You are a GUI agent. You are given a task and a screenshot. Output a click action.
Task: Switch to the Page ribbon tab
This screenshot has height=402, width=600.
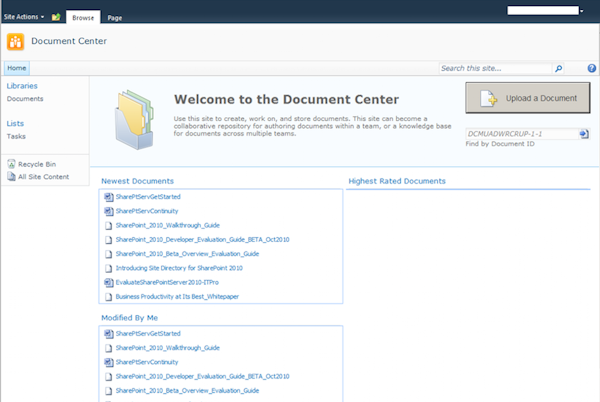coord(115,18)
